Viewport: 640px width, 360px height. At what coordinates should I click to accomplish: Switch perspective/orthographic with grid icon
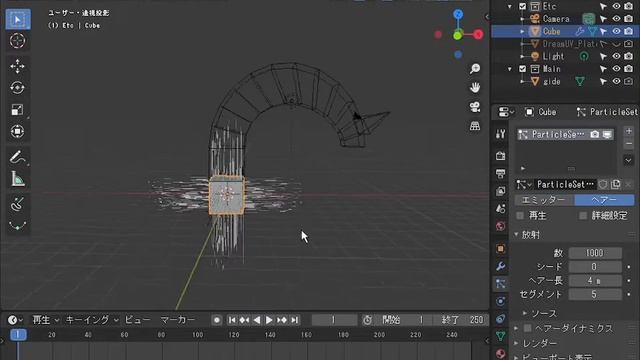[x=475, y=126]
